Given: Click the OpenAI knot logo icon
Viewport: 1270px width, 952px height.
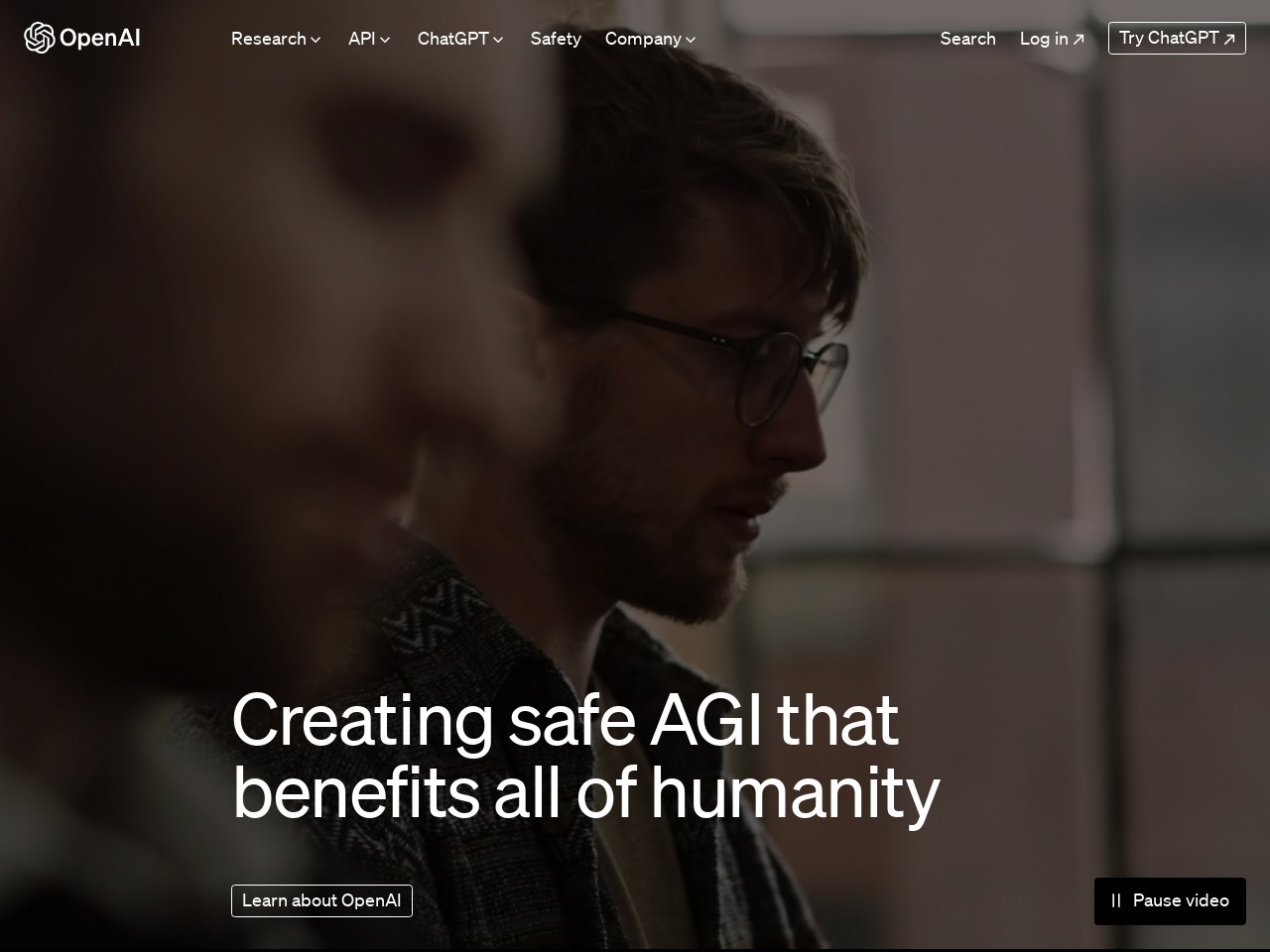Looking at the screenshot, I should coord(39,38).
